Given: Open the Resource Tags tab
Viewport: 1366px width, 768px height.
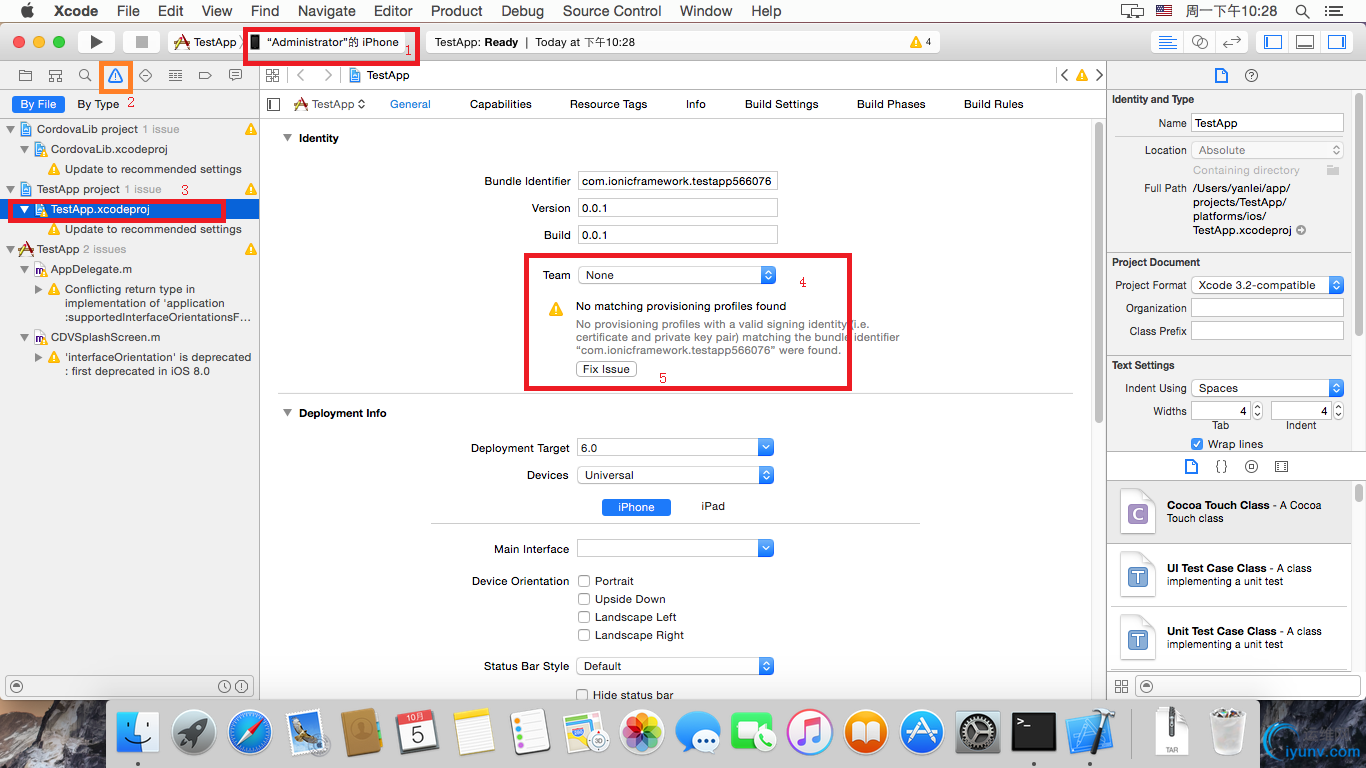Looking at the screenshot, I should click(609, 104).
